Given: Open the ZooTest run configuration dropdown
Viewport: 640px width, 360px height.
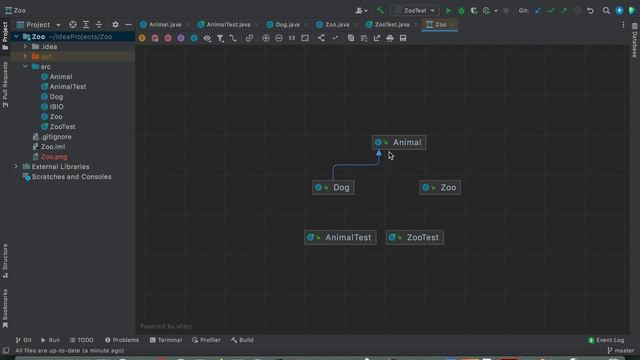Looking at the screenshot, I should coord(415,11).
